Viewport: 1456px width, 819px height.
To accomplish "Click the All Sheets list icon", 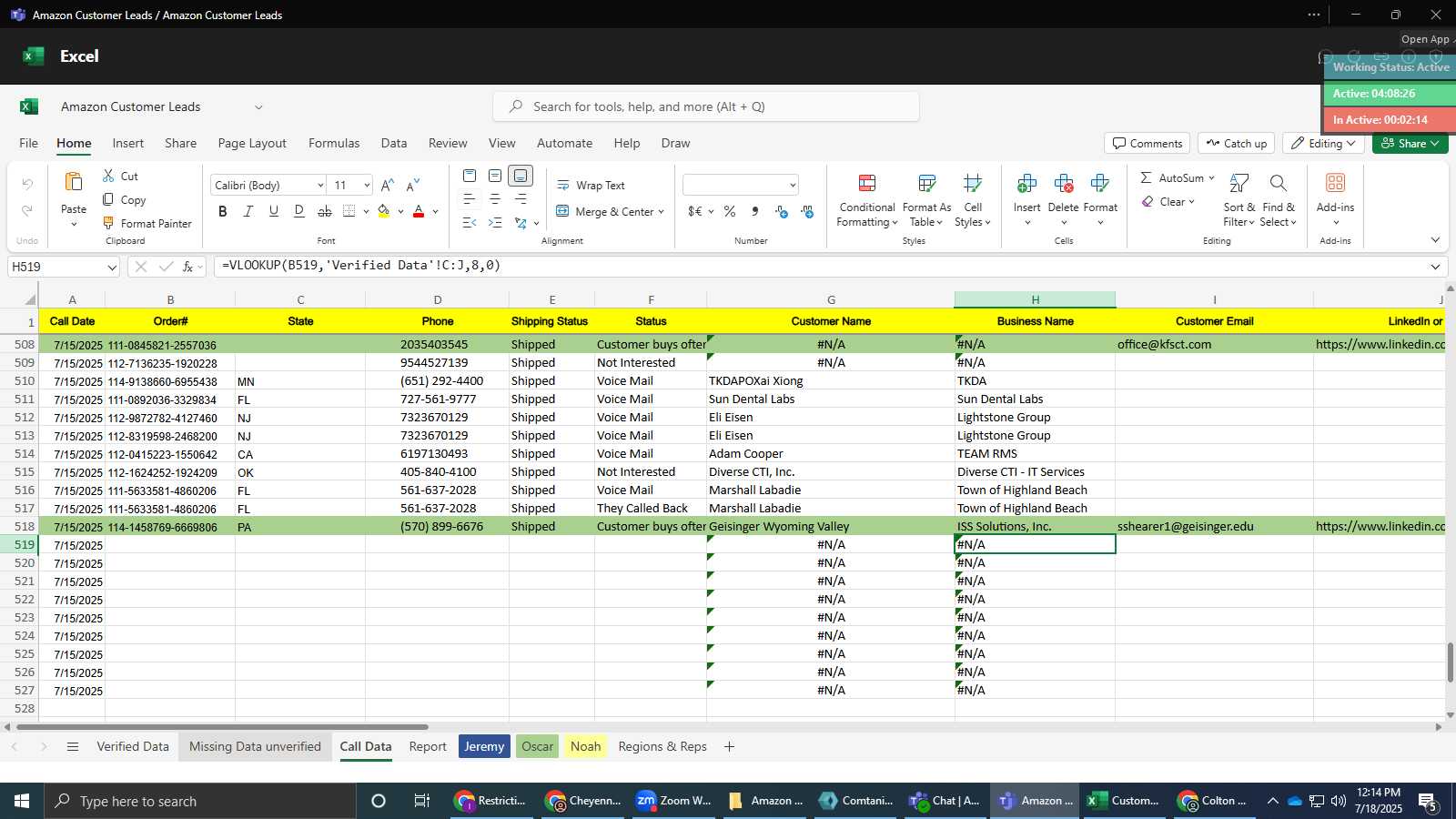I will coord(73,747).
